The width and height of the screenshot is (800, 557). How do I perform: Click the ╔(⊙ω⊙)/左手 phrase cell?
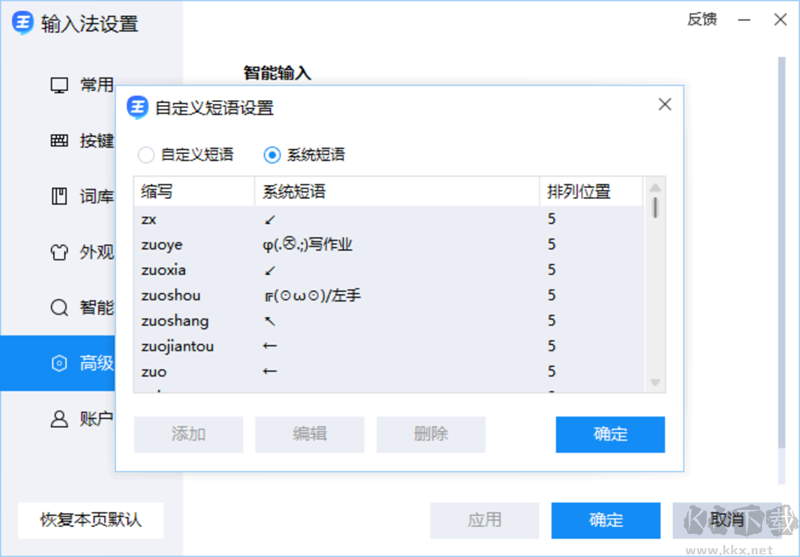click(312, 296)
